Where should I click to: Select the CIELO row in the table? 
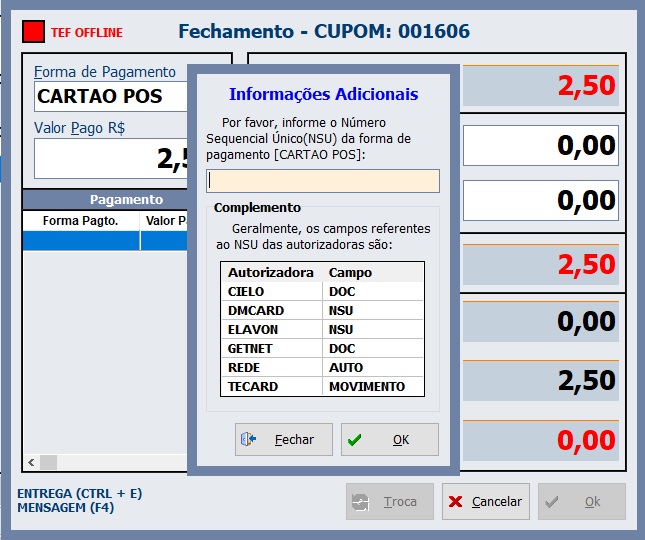(322, 291)
